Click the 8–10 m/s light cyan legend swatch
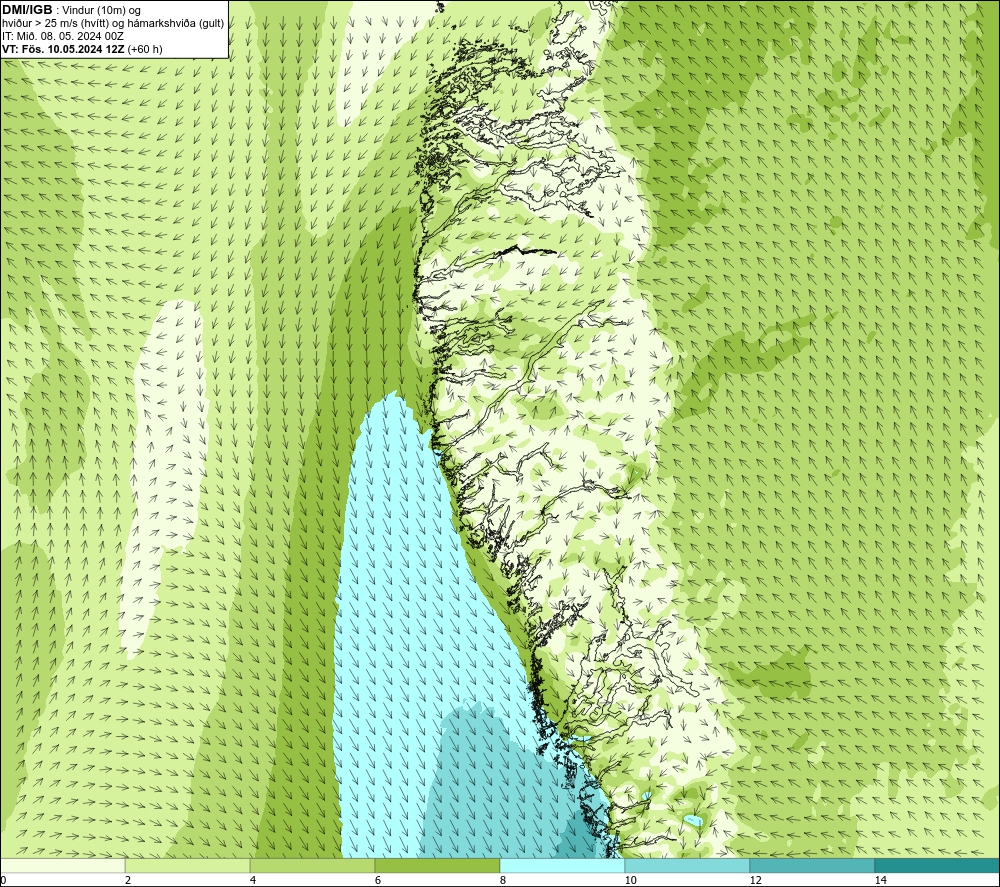 (562, 865)
